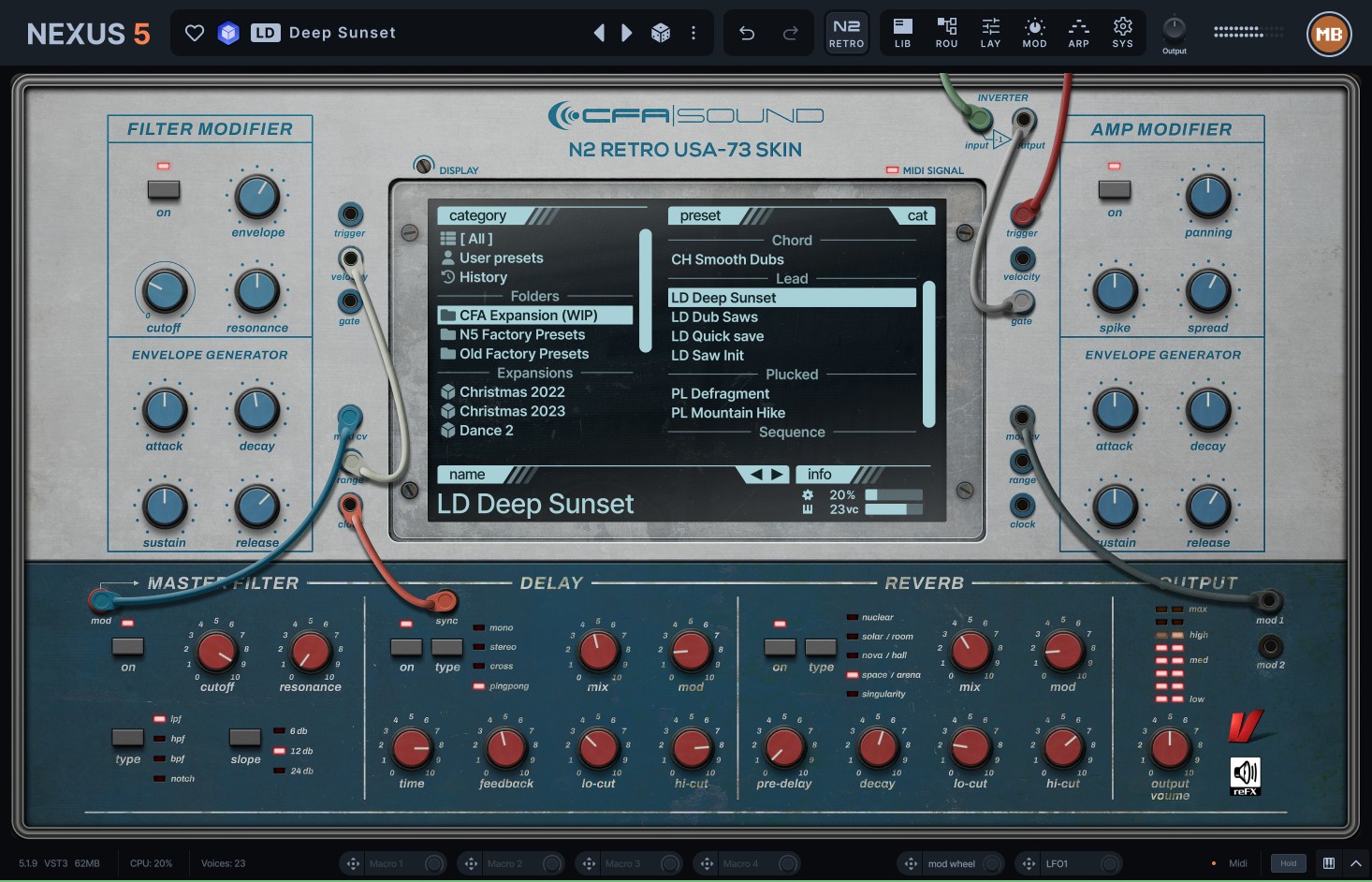Click the Amp Modifier panning knob
Image resolution: width=1372 pixels, height=882 pixels.
tap(1208, 197)
